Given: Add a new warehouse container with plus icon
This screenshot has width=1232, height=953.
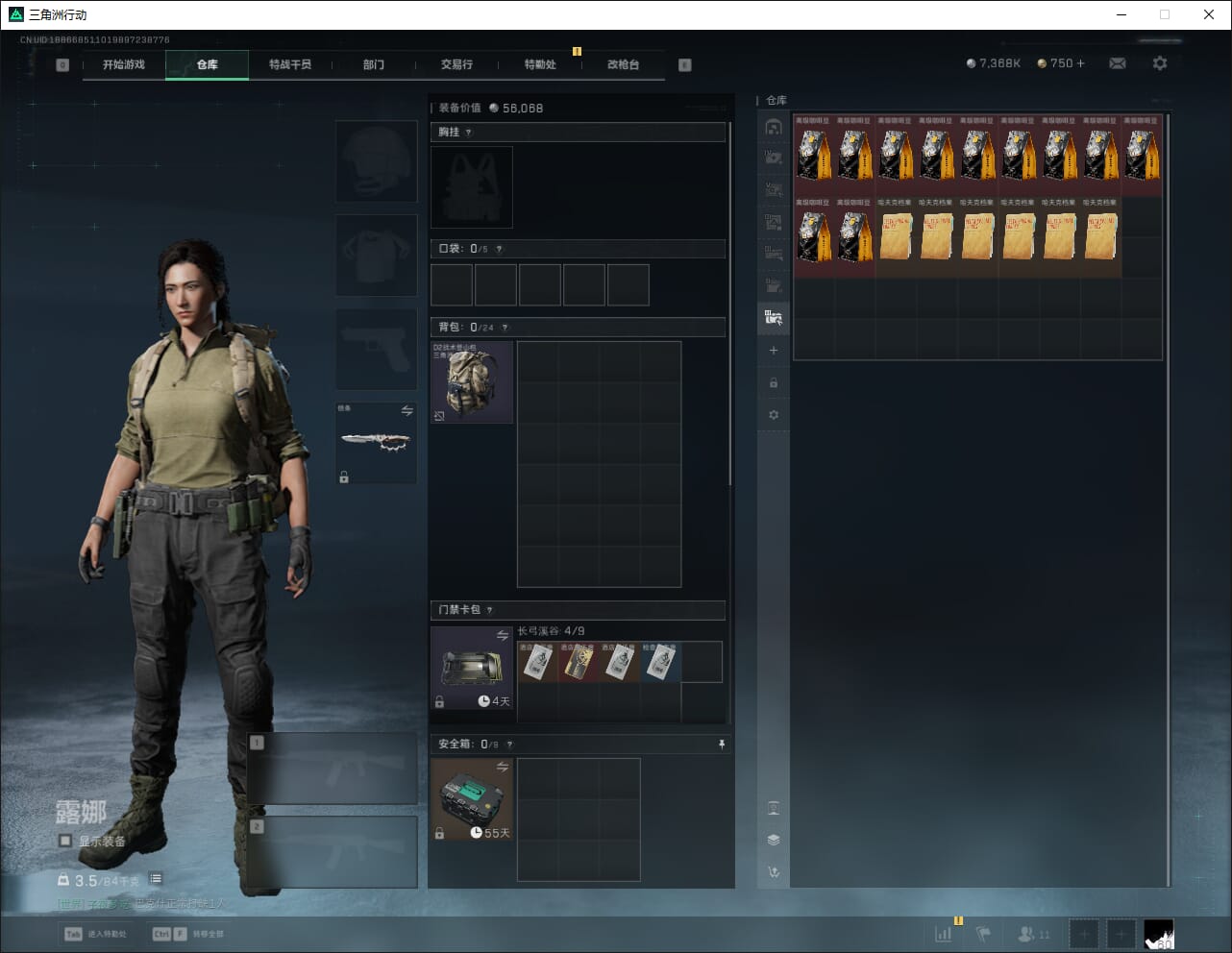Looking at the screenshot, I should pos(774,351).
